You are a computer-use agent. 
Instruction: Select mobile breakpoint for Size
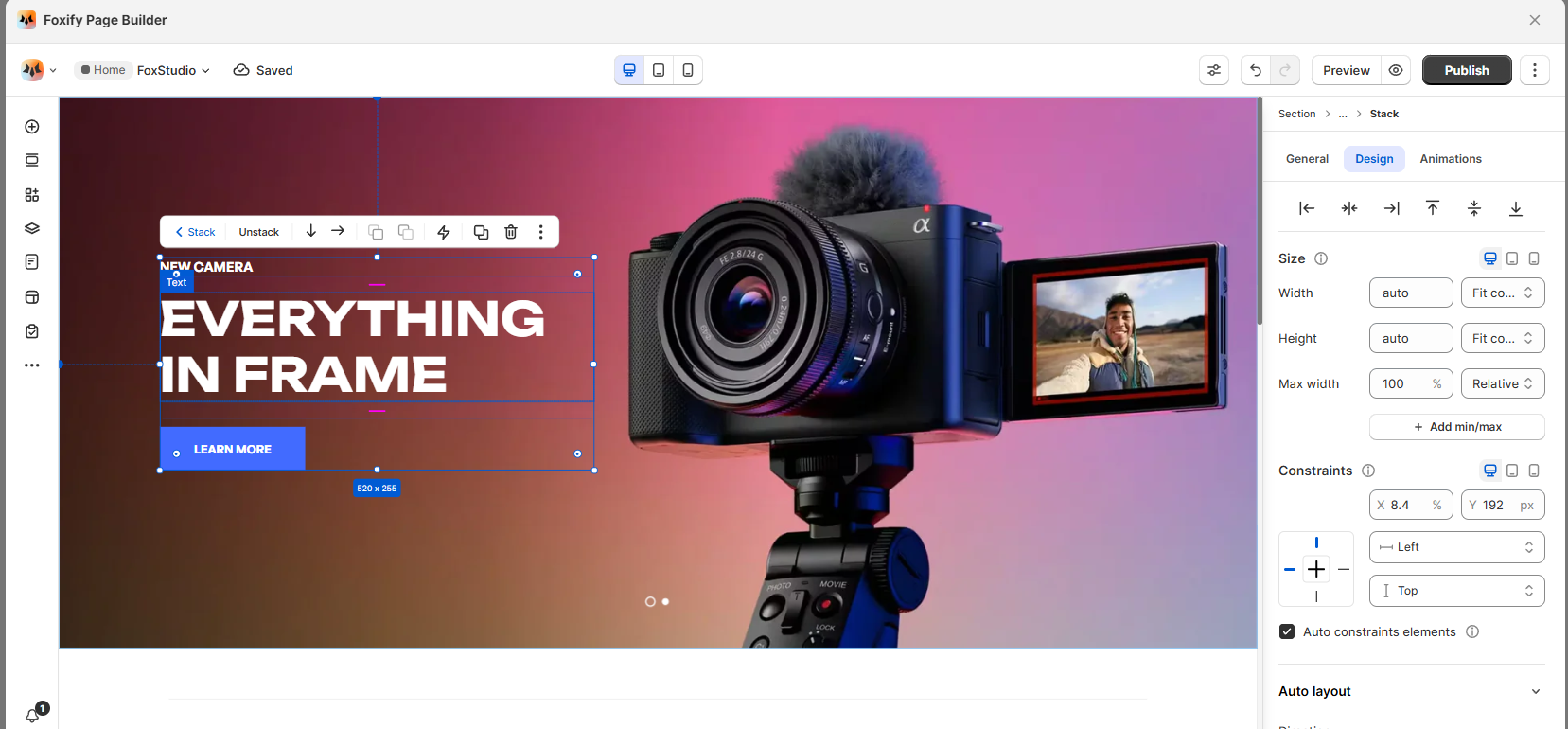click(x=1534, y=258)
